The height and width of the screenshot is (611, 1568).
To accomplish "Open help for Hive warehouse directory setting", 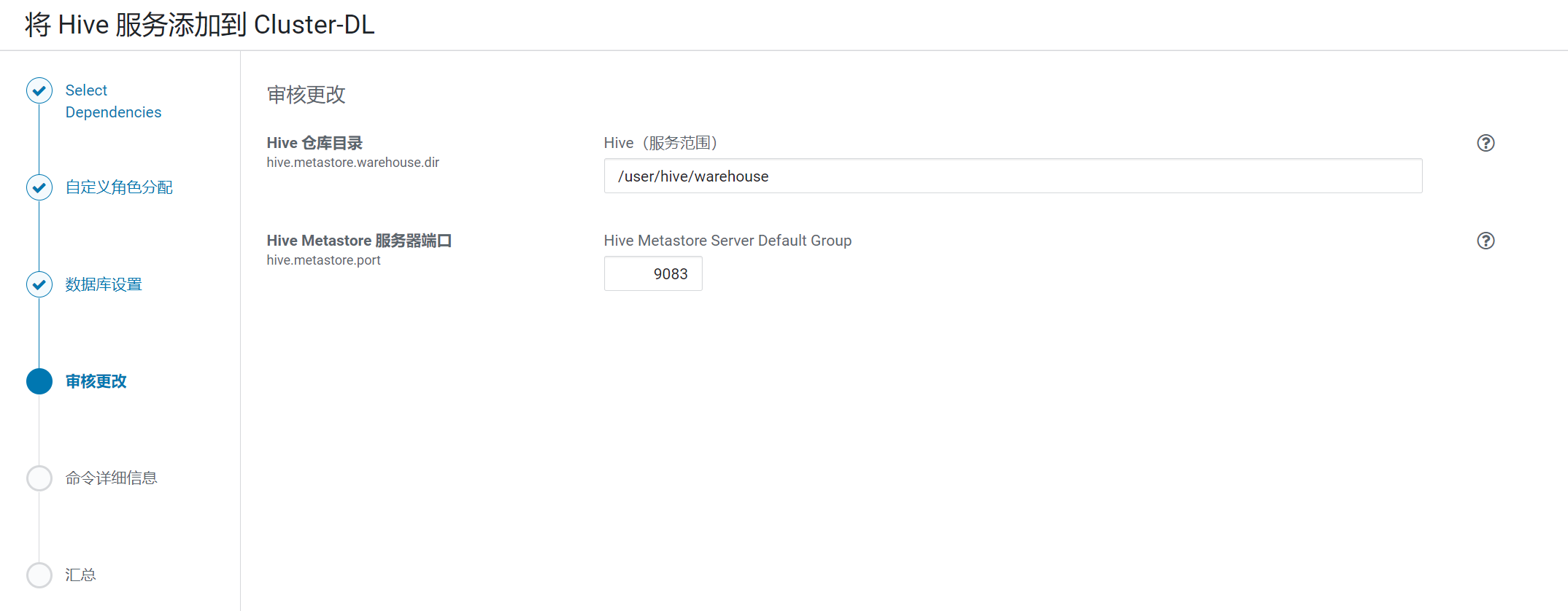I will (x=1486, y=143).
